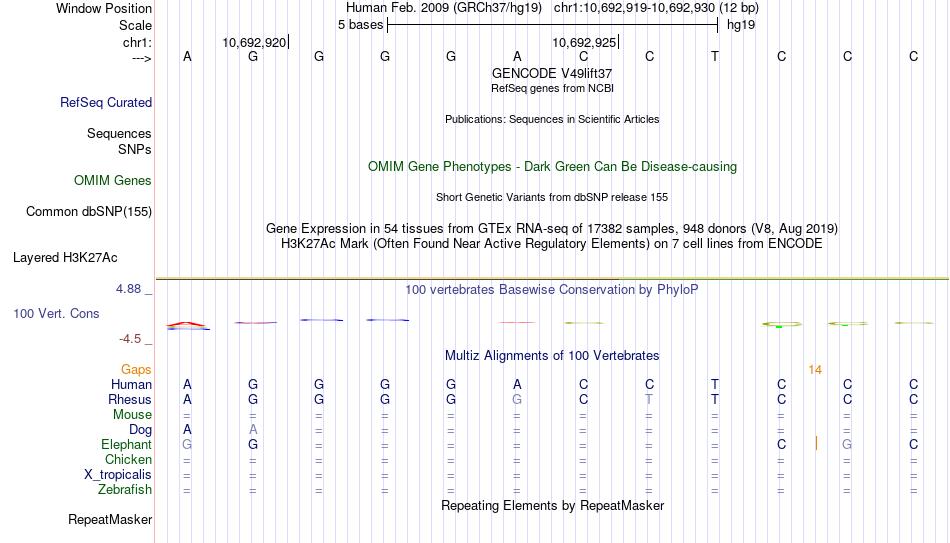Click OMIM Gene Phenotypes track title
The width and height of the screenshot is (950, 543).
(x=552, y=167)
